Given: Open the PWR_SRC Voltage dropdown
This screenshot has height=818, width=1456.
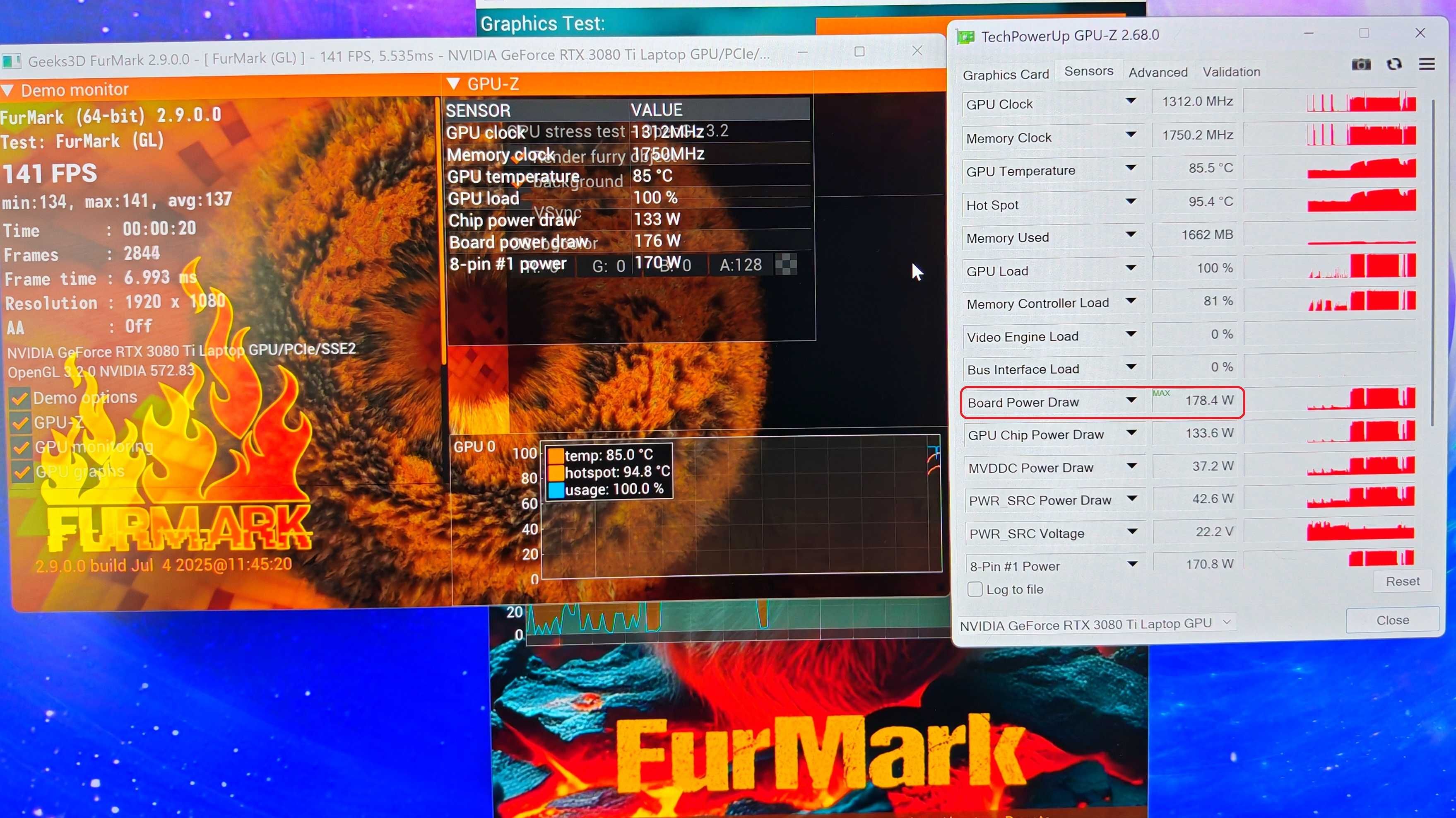Looking at the screenshot, I should [1132, 531].
